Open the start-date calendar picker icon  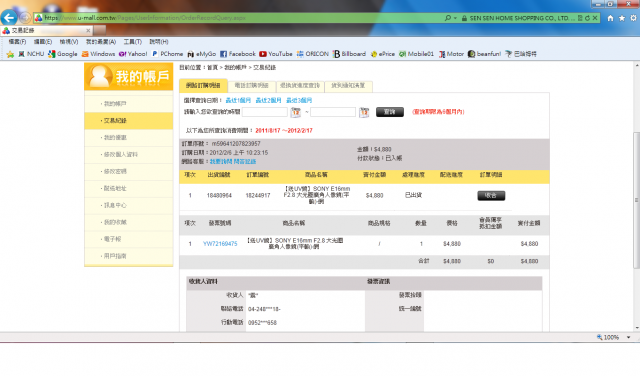tap(296, 112)
